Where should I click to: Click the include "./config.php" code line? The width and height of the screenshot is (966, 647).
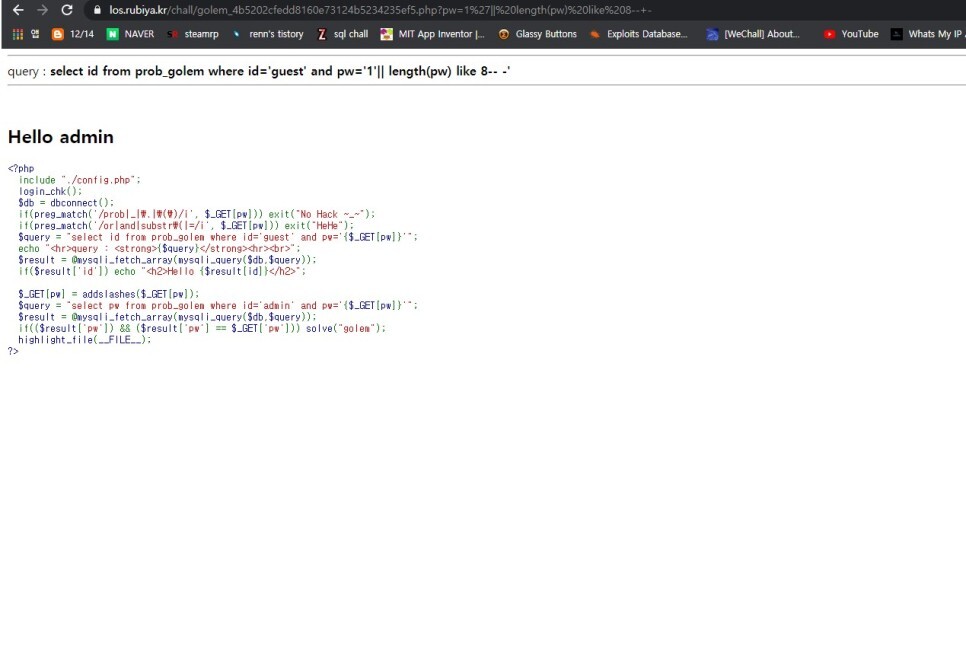click(x=79, y=180)
